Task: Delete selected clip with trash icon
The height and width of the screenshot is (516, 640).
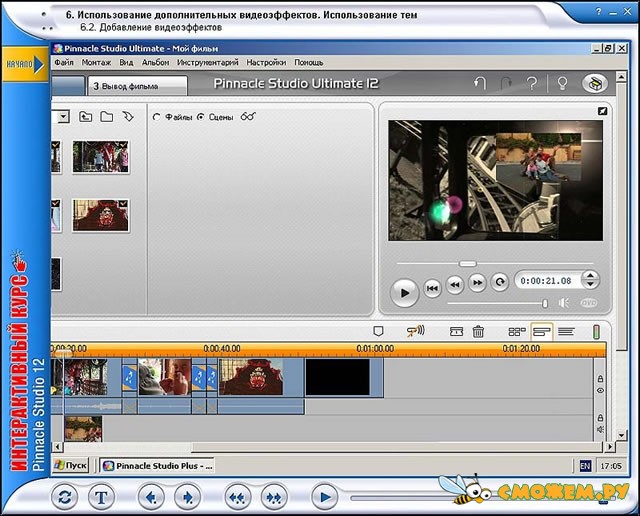Action: 478,331
